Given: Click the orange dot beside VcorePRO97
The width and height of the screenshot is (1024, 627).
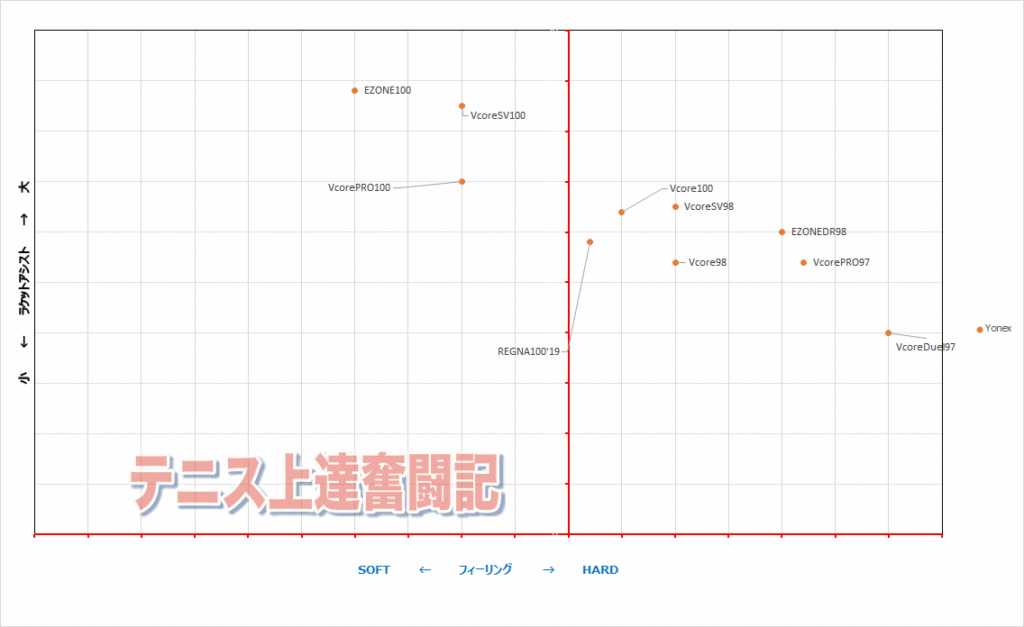Looking at the screenshot, I should pyautogui.click(x=803, y=263).
